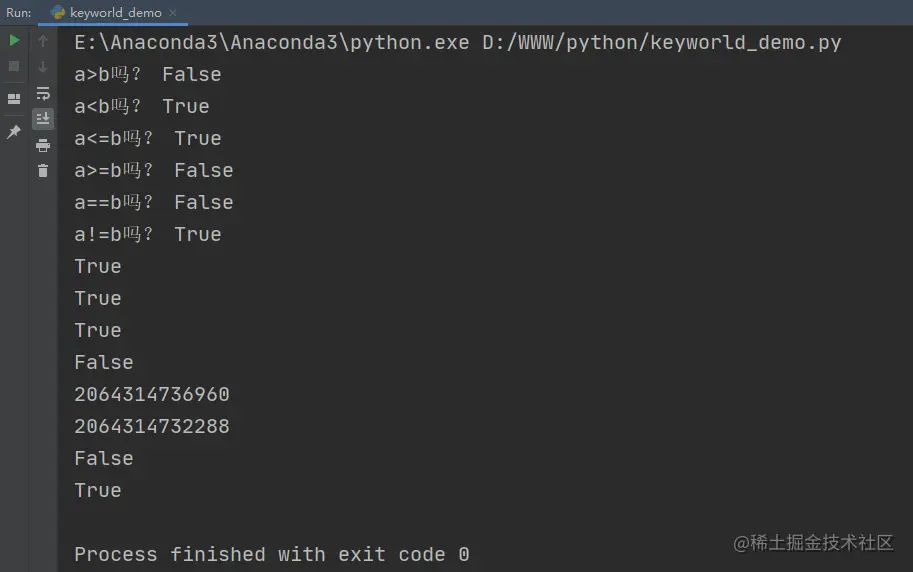Image resolution: width=913 pixels, height=572 pixels.
Task: Click the Python icon on keyworld_demo tab
Action: pyautogui.click(x=58, y=12)
